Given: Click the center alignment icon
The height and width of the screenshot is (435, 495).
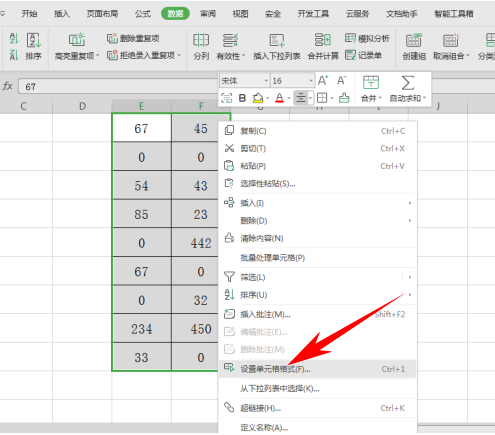Looking at the screenshot, I should (x=301, y=98).
